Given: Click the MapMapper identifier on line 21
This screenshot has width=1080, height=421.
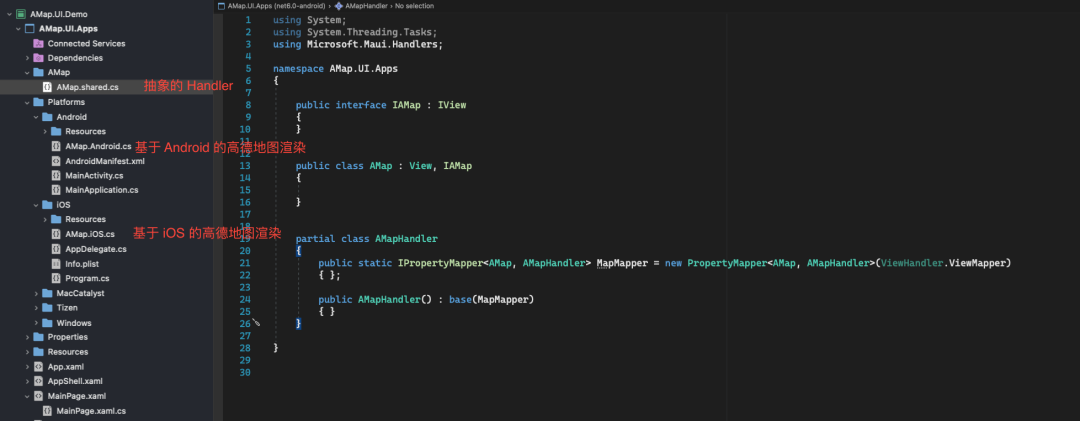Looking at the screenshot, I should [x=622, y=263].
